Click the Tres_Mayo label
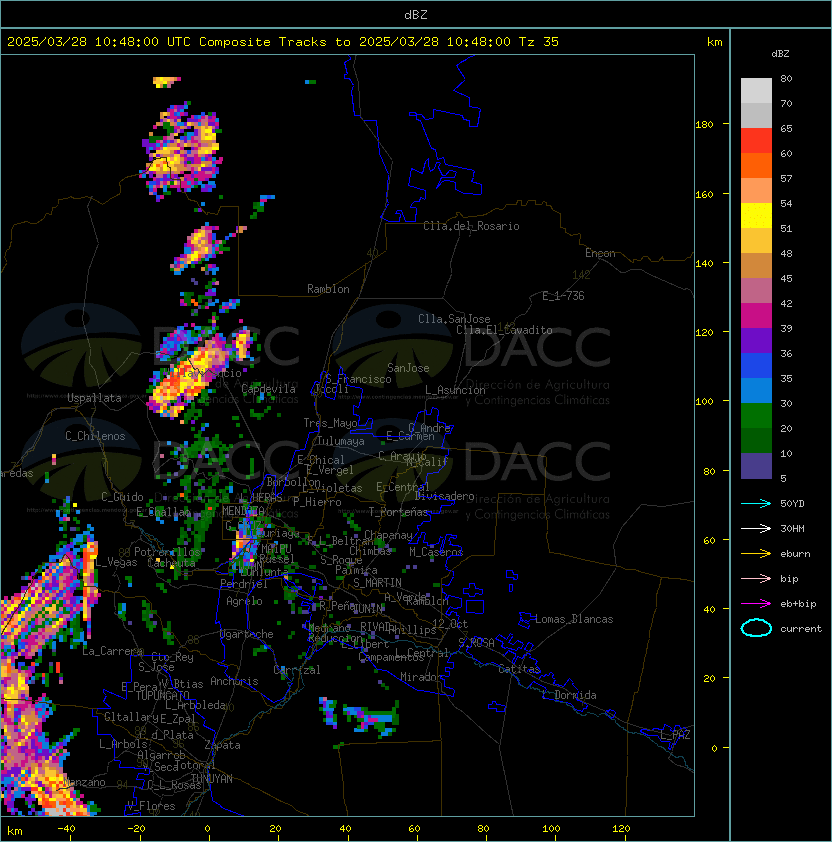The width and height of the screenshot is (832, 842). click(x=330, y=423)
